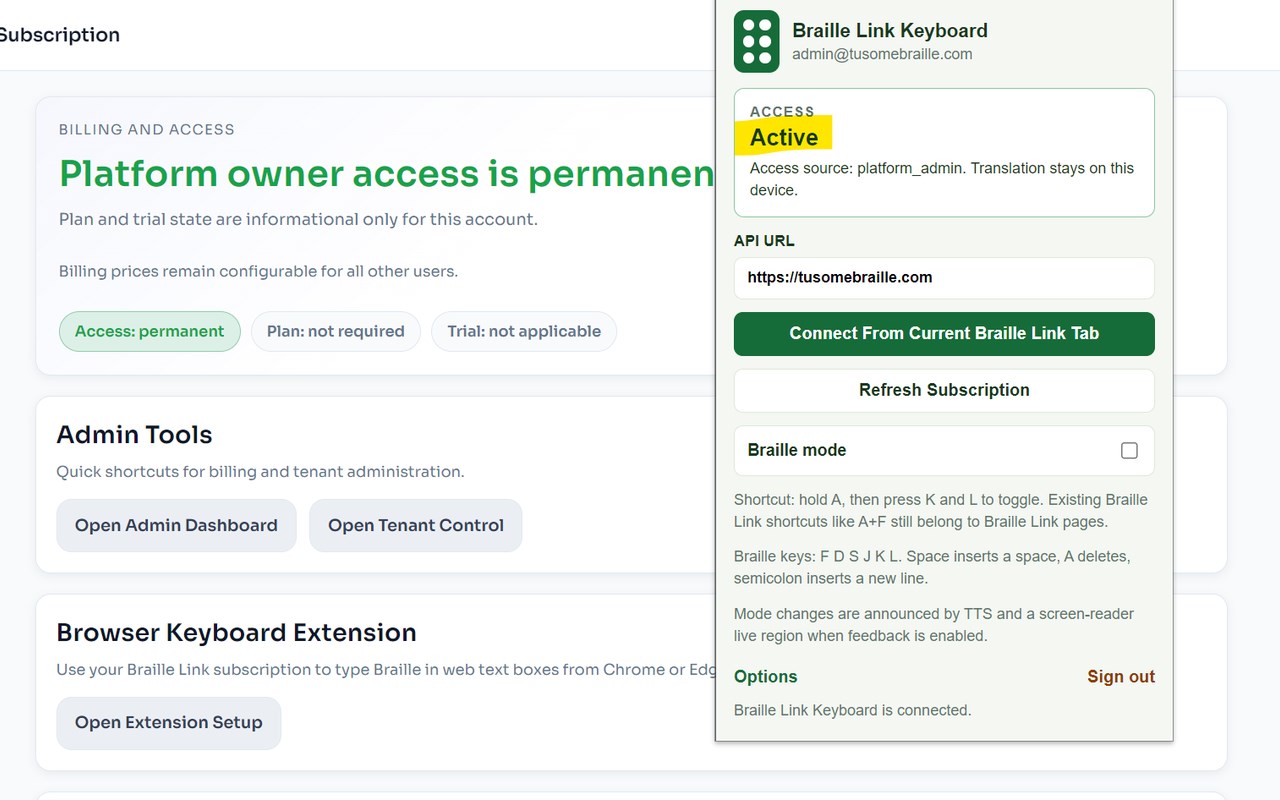1280x800 pixels.
Task: Click the 'Access source: platform_admin' description text
Action: pos(942,179)
